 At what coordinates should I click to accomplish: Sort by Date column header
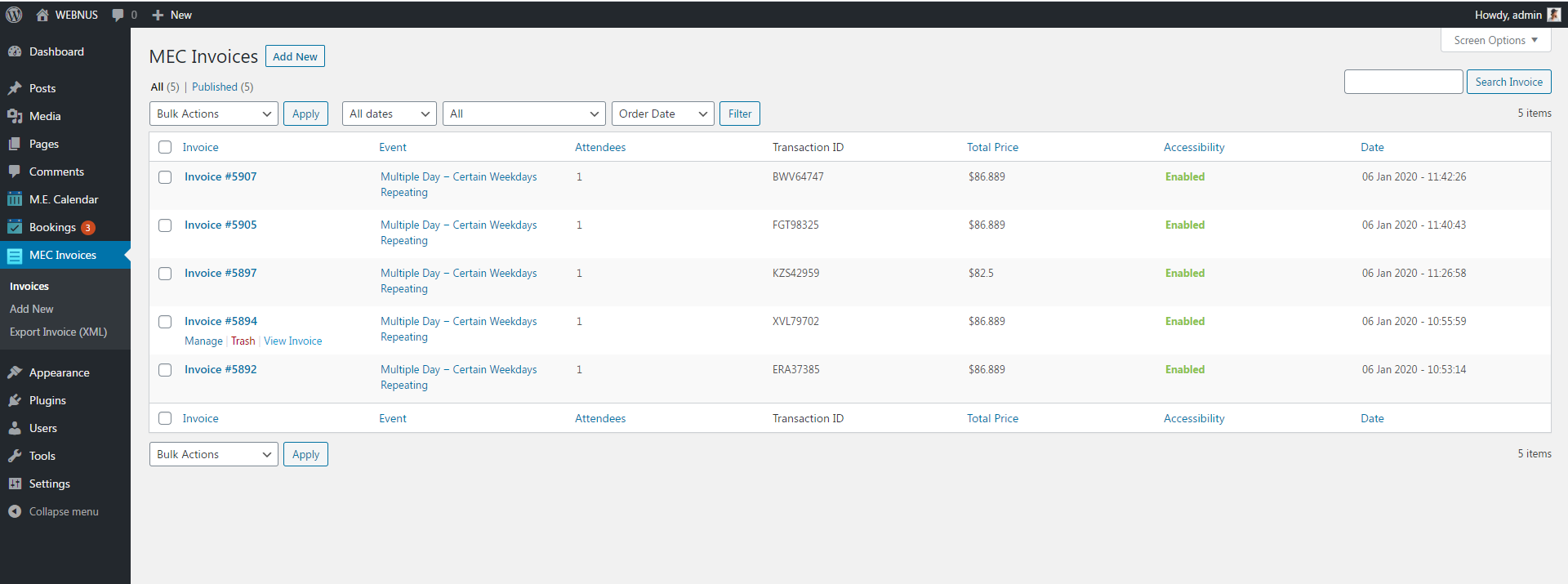(x=1372, y=147)
